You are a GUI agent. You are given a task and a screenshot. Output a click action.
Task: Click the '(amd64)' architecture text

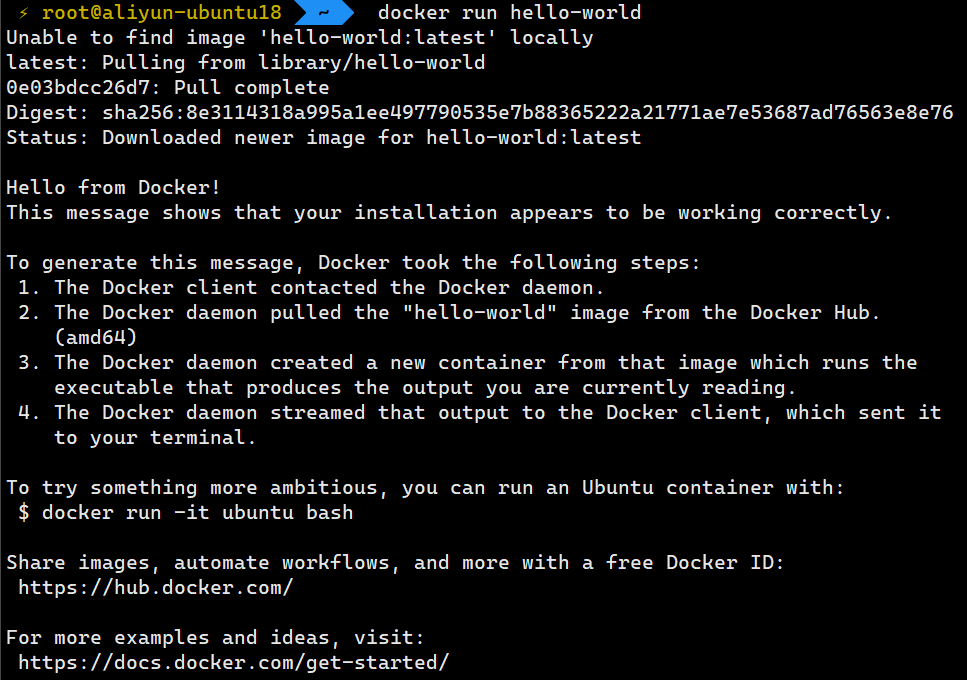(96, 337)
